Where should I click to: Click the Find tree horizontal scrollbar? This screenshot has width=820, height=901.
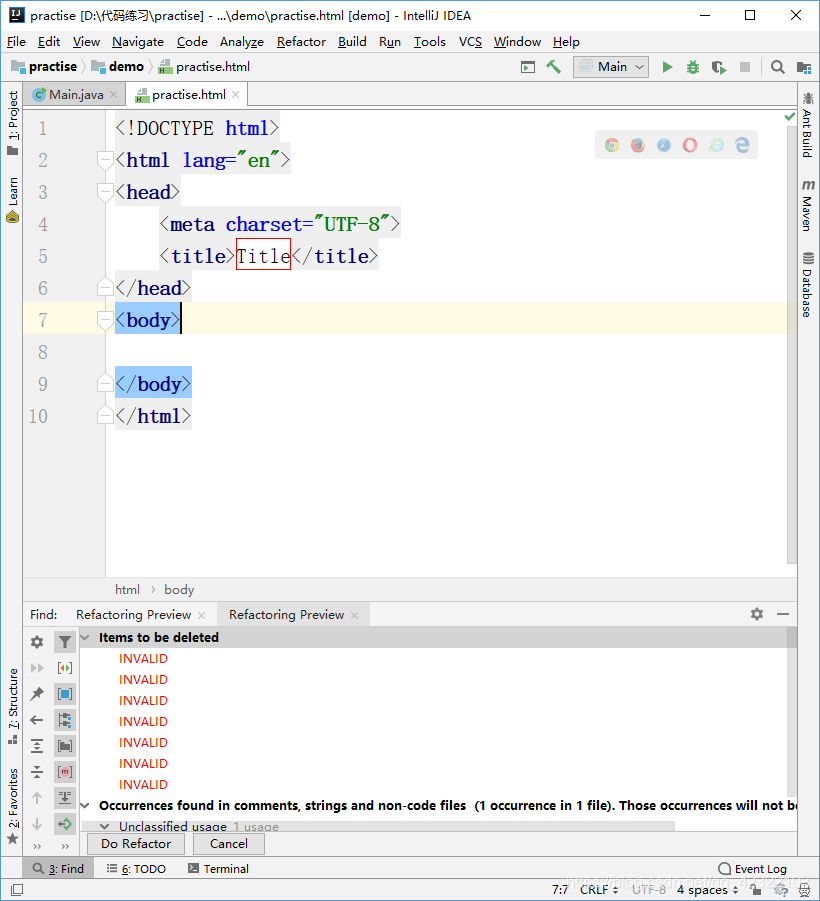tap(378, 826)
